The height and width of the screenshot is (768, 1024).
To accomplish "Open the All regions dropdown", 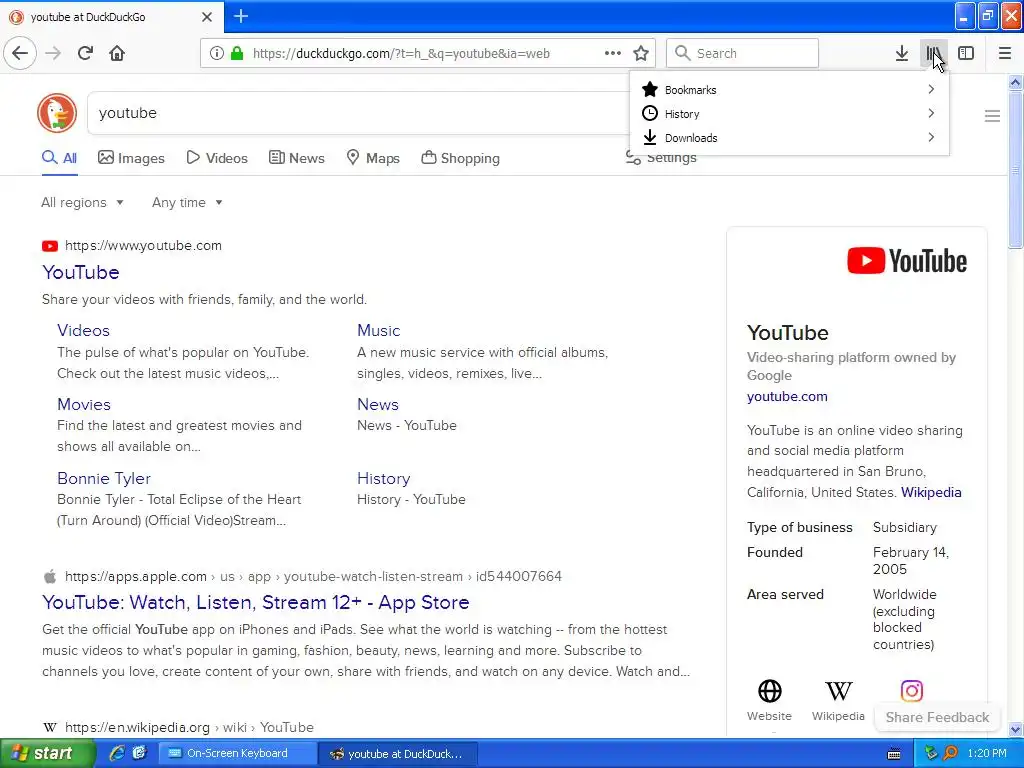I will point(82,202).
